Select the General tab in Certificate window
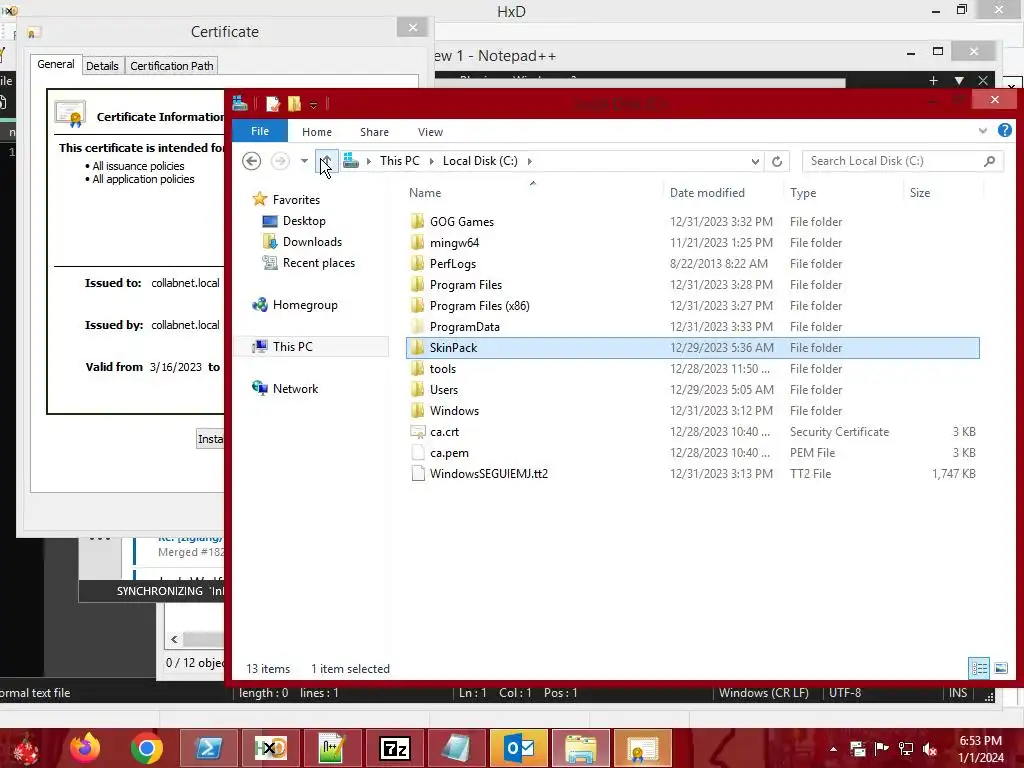Screen dimensions: 1024x768 [56, 64]
